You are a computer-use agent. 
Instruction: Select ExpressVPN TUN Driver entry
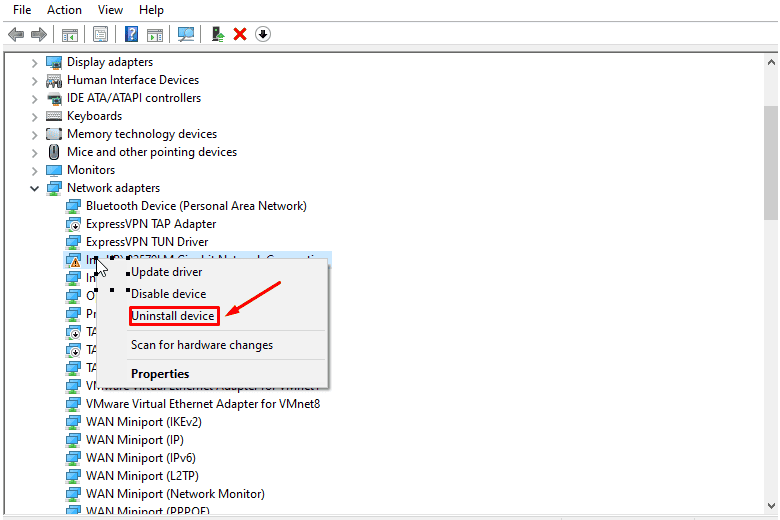(147, 242)
